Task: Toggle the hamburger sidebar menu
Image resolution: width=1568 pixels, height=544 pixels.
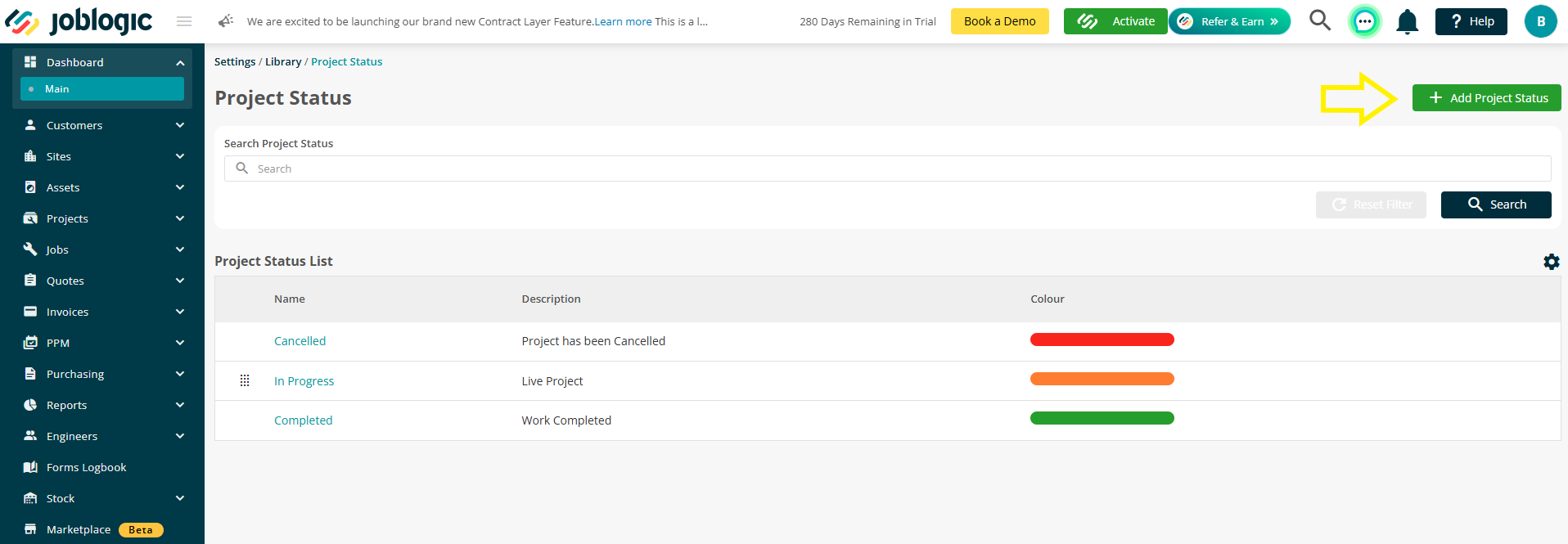Action: [x=184, y=21]
